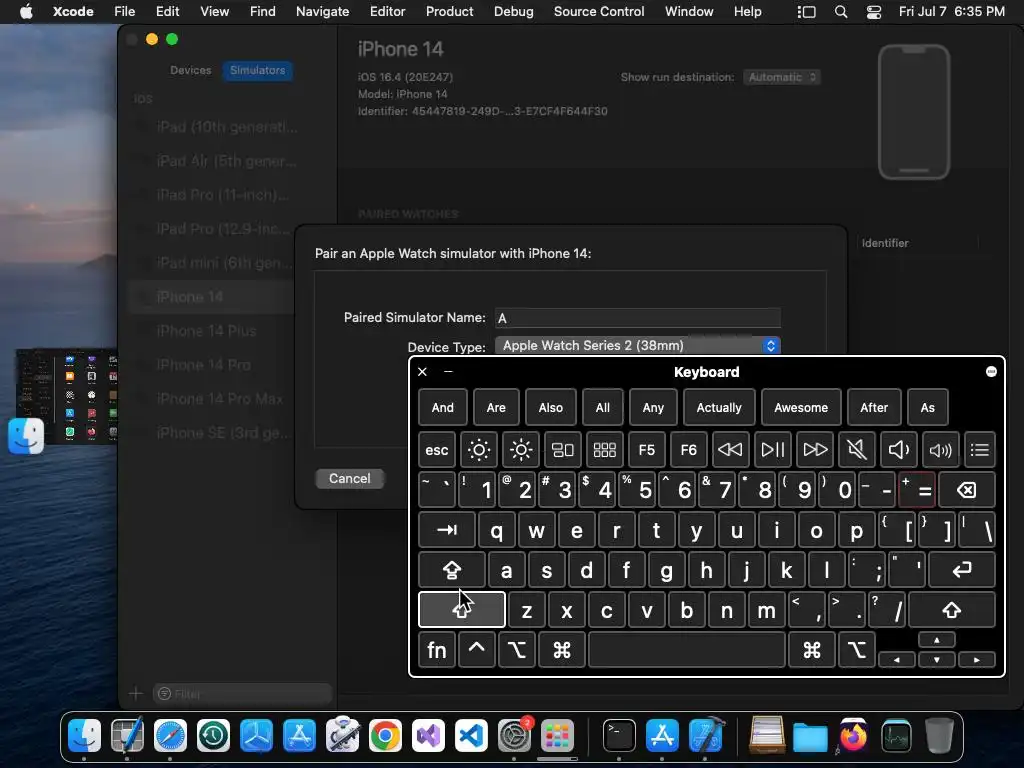
Task: Open Terminal from the Dock
Action: [618, 736]
